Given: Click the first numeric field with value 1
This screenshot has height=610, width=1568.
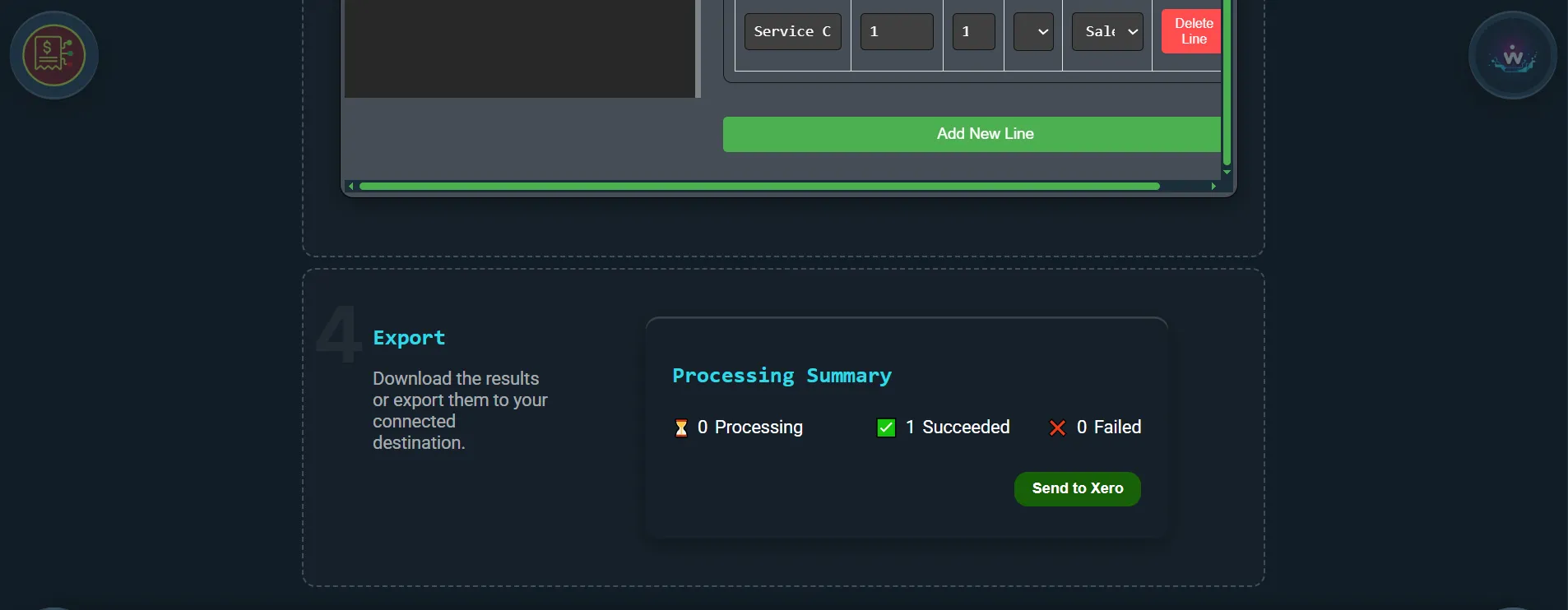Looking at the screenshot, I should (x=897, y=31).
